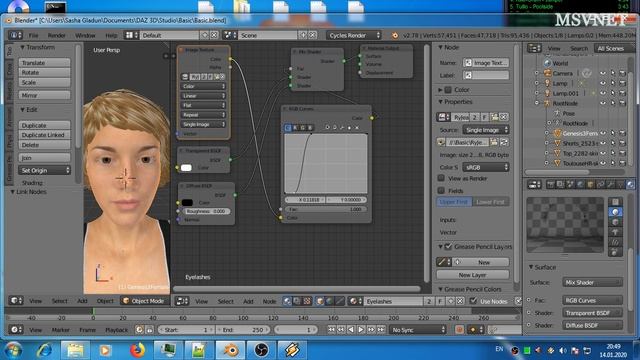This screenshot has height=360, width=640.
Task: Click the Translate button
Action: point(44,62)
